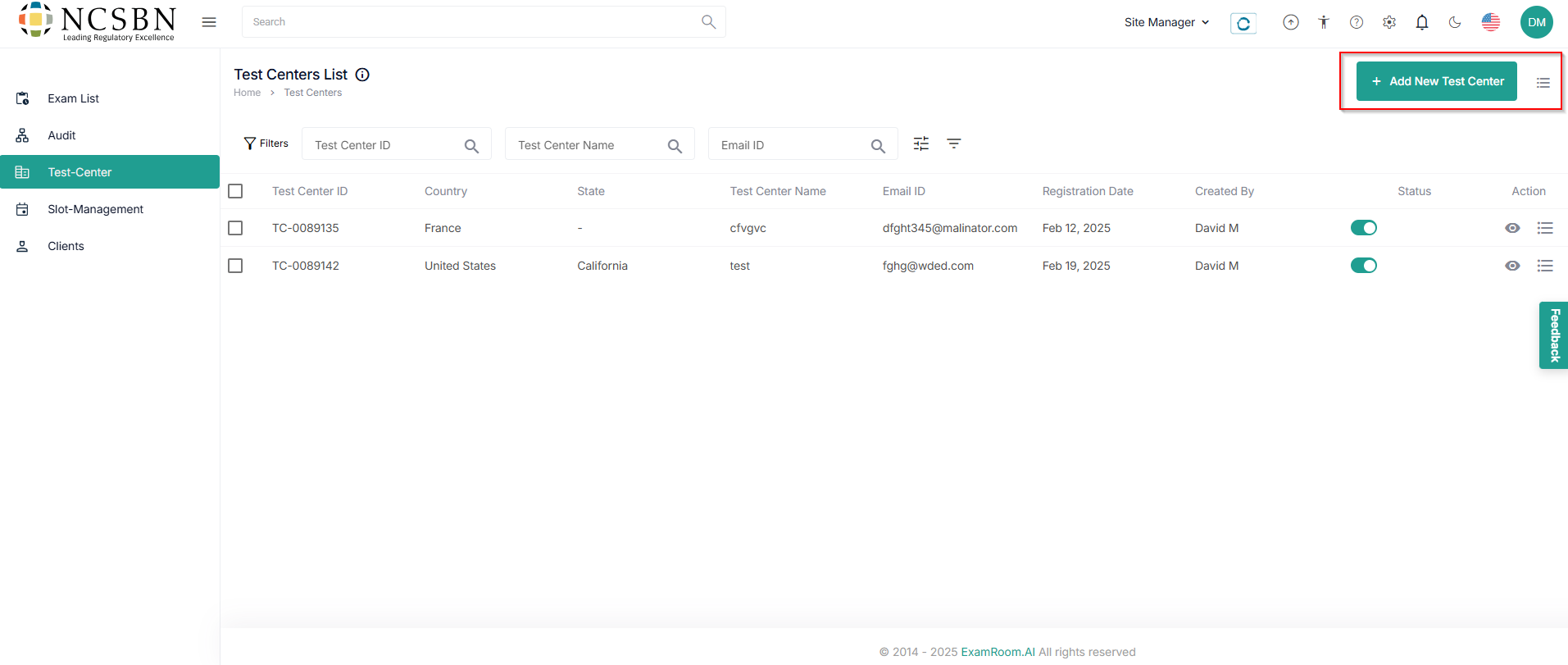1568x665 pixels.
Task: Open ExamRoom.AI footer link
Action: point(998,652)
